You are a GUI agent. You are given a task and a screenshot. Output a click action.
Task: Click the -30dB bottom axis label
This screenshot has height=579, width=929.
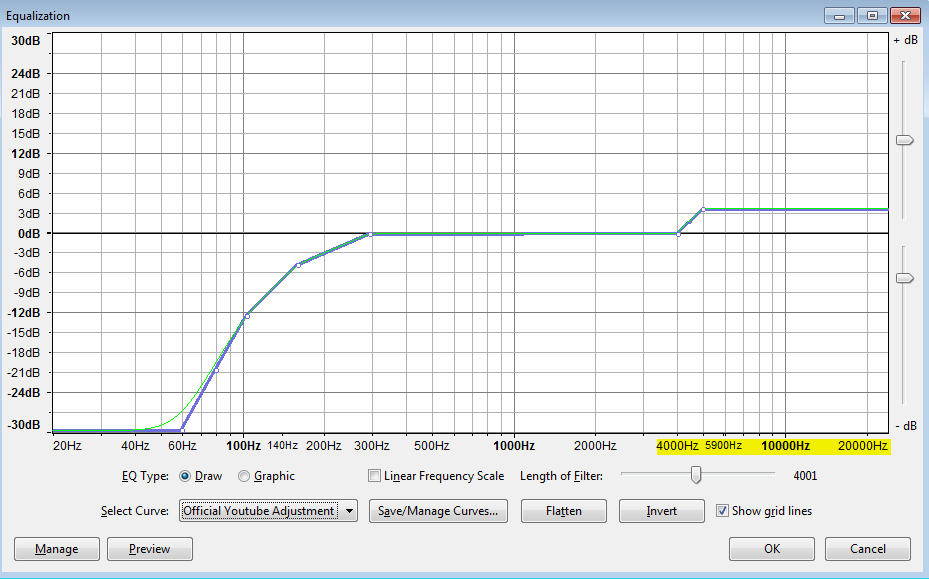(24, 425)
